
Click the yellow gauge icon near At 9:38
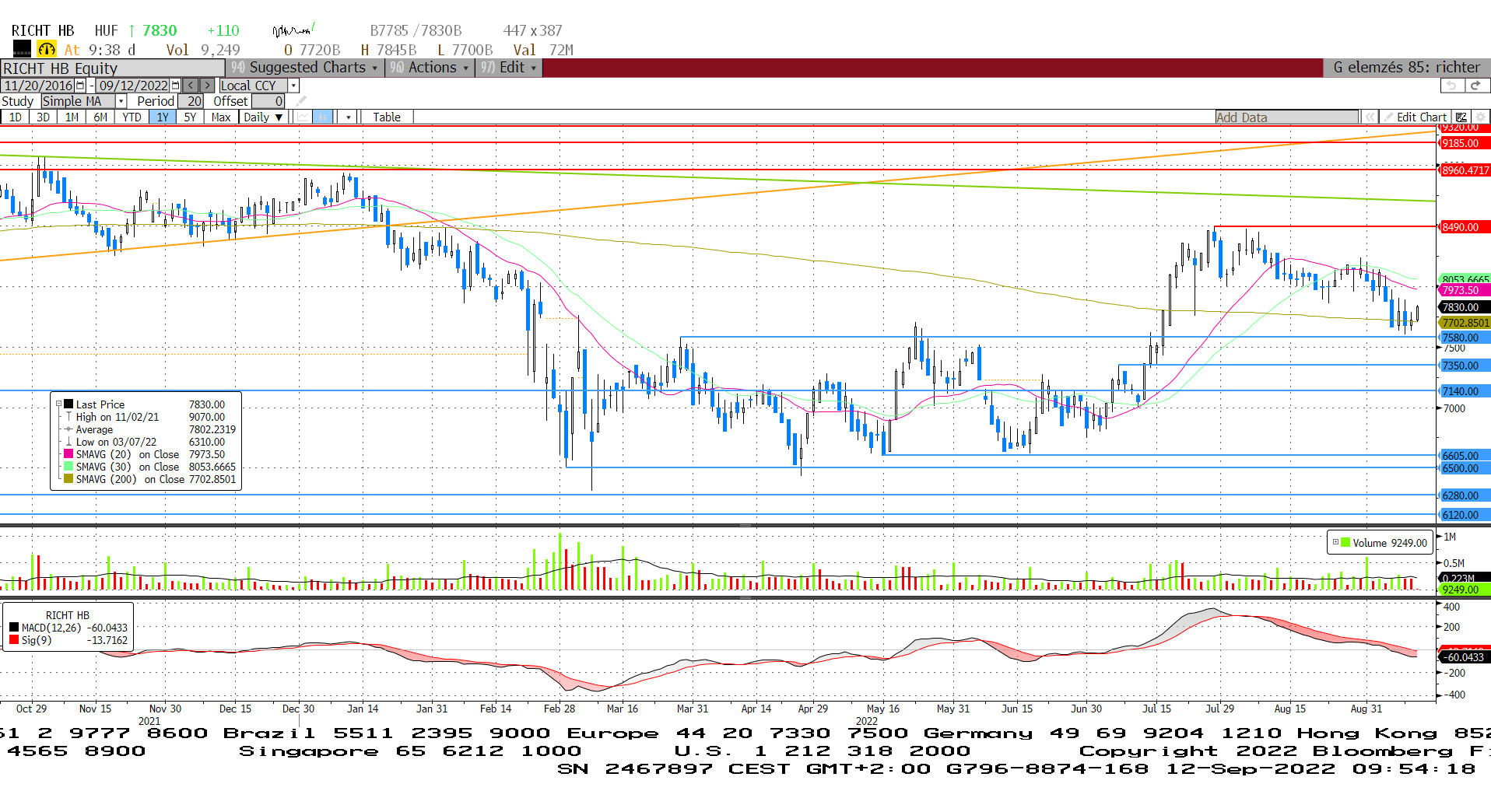pyautogui.click(x=47, y=50)
